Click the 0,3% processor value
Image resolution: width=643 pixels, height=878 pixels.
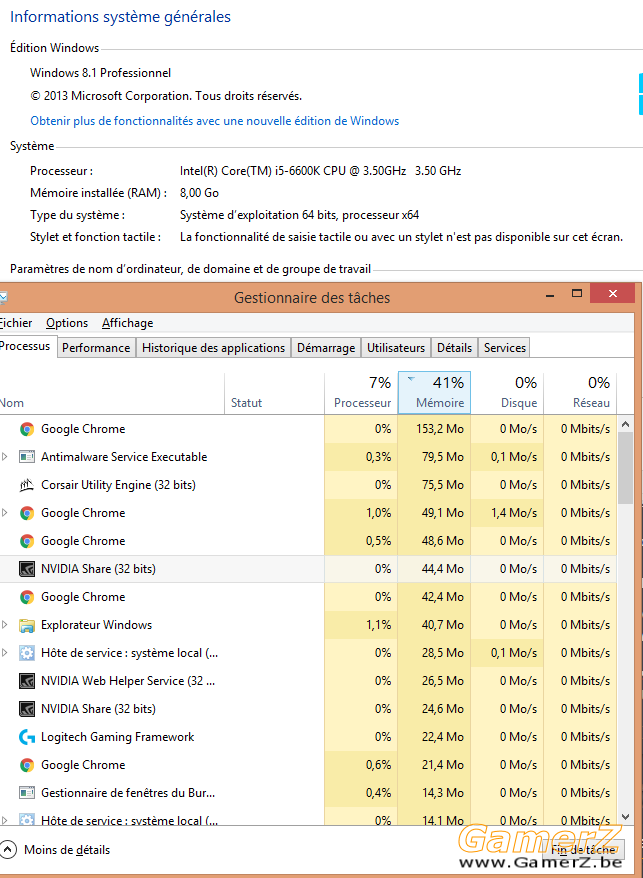click(x=379, y=457)
